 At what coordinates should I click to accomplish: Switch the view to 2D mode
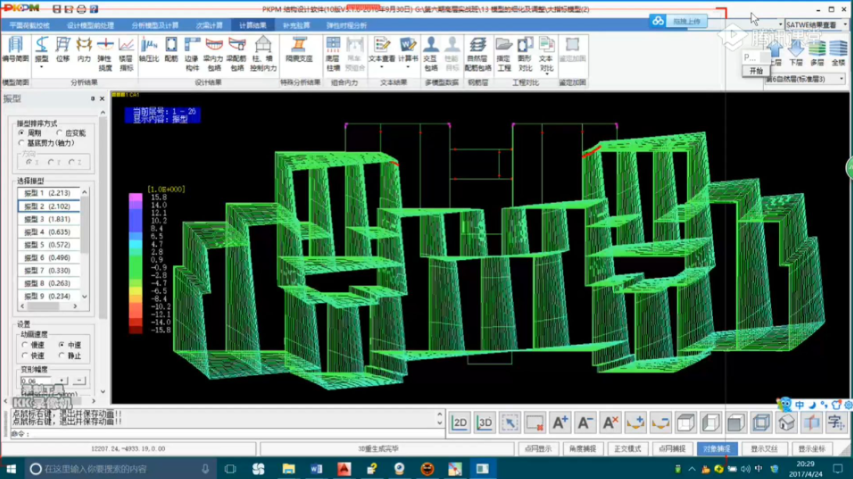tap(460, 422)
